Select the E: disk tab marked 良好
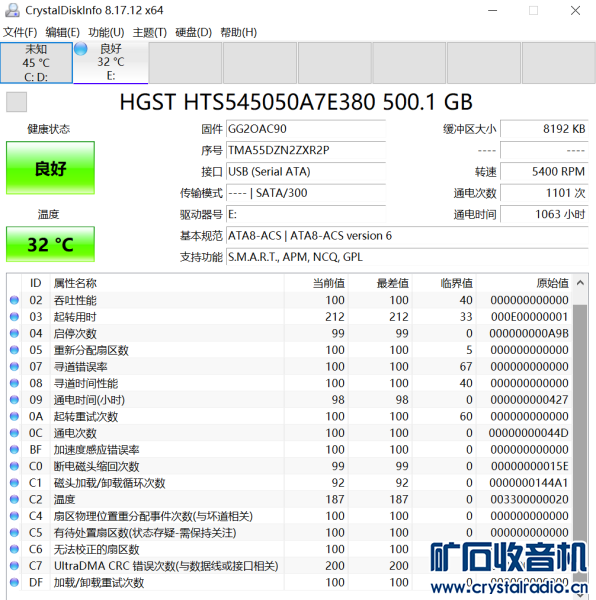The width and height of the screenshot is (596, 600). [111, 62]
